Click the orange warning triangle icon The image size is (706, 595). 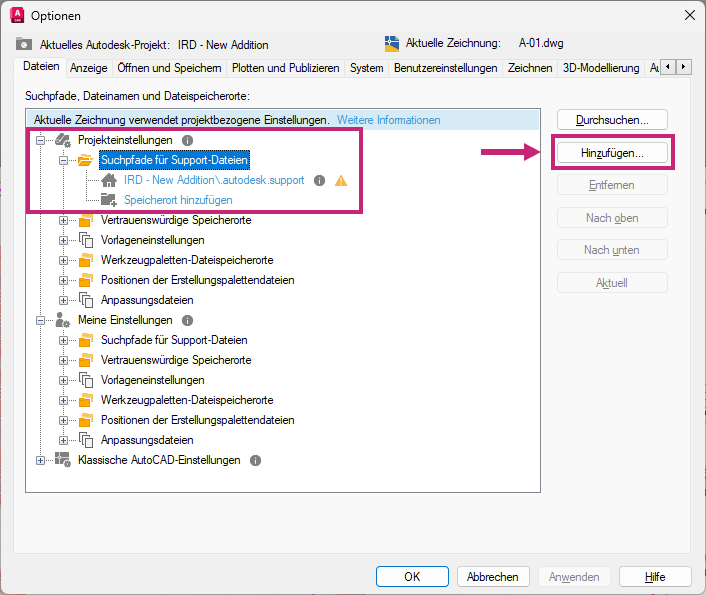pos(341,181)
